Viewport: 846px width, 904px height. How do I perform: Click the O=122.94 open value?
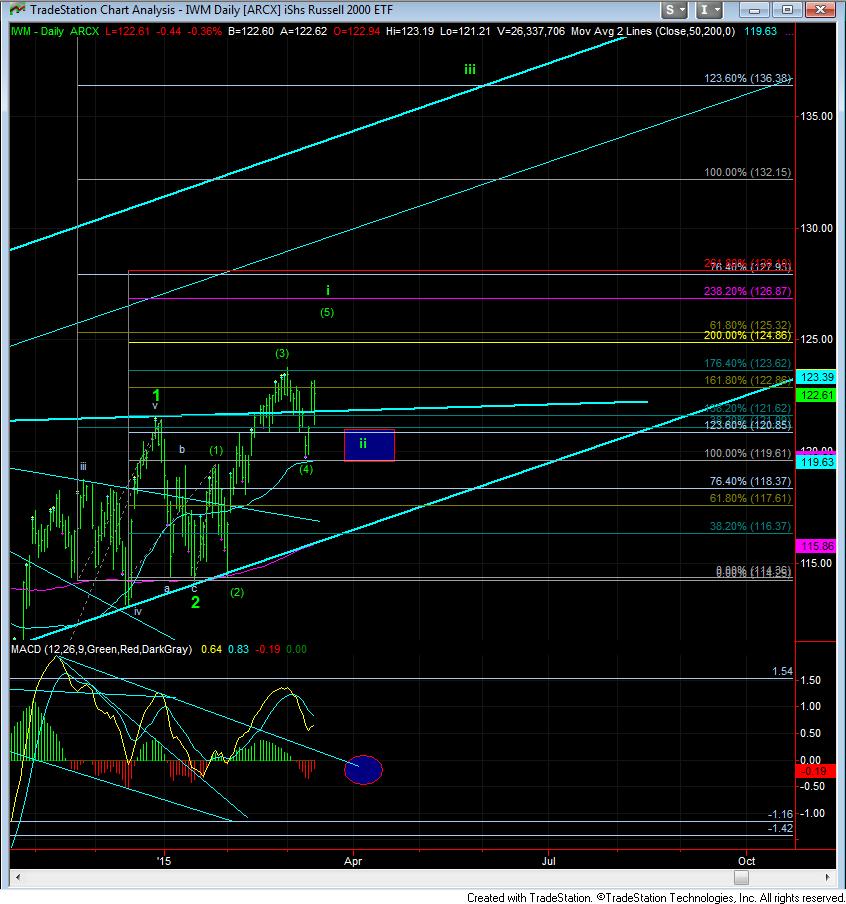pyautogui.click(x=357, y=31)
